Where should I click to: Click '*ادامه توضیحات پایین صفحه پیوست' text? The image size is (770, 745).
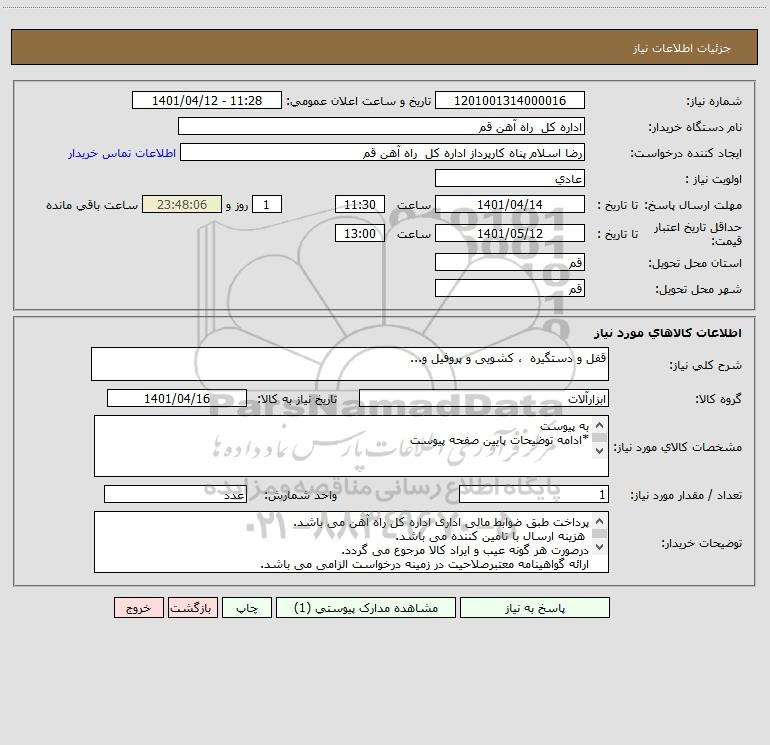point(499,440)
